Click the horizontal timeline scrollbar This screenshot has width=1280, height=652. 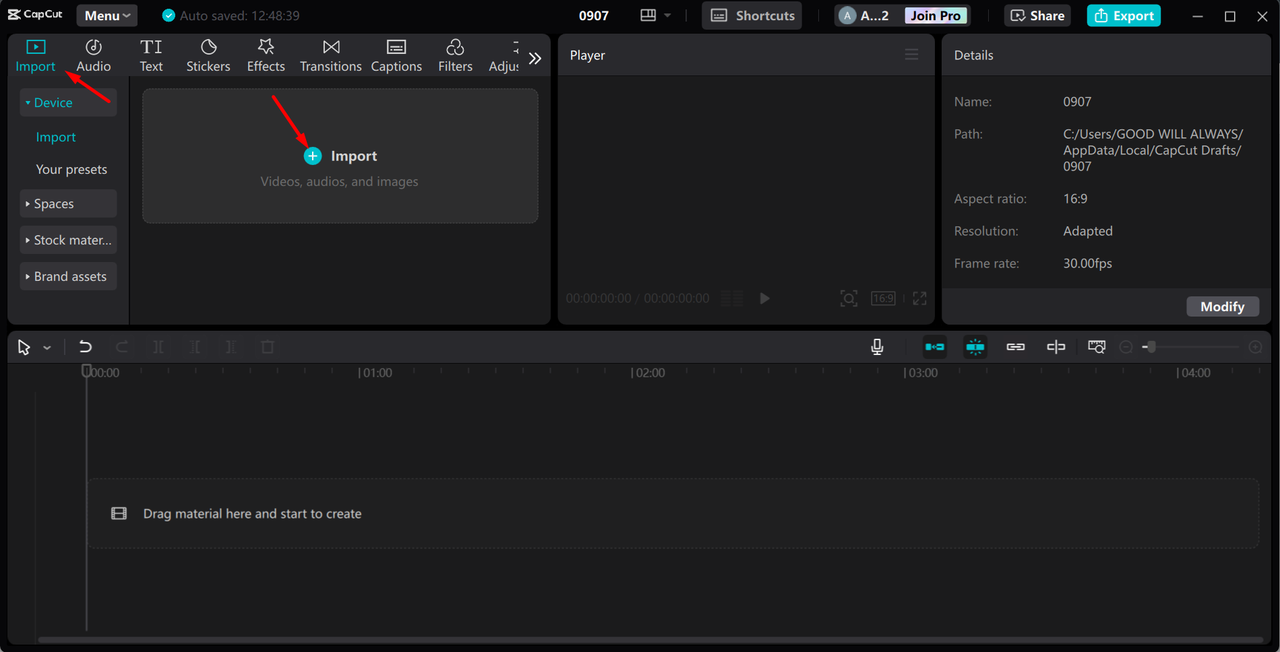point(650,640)
